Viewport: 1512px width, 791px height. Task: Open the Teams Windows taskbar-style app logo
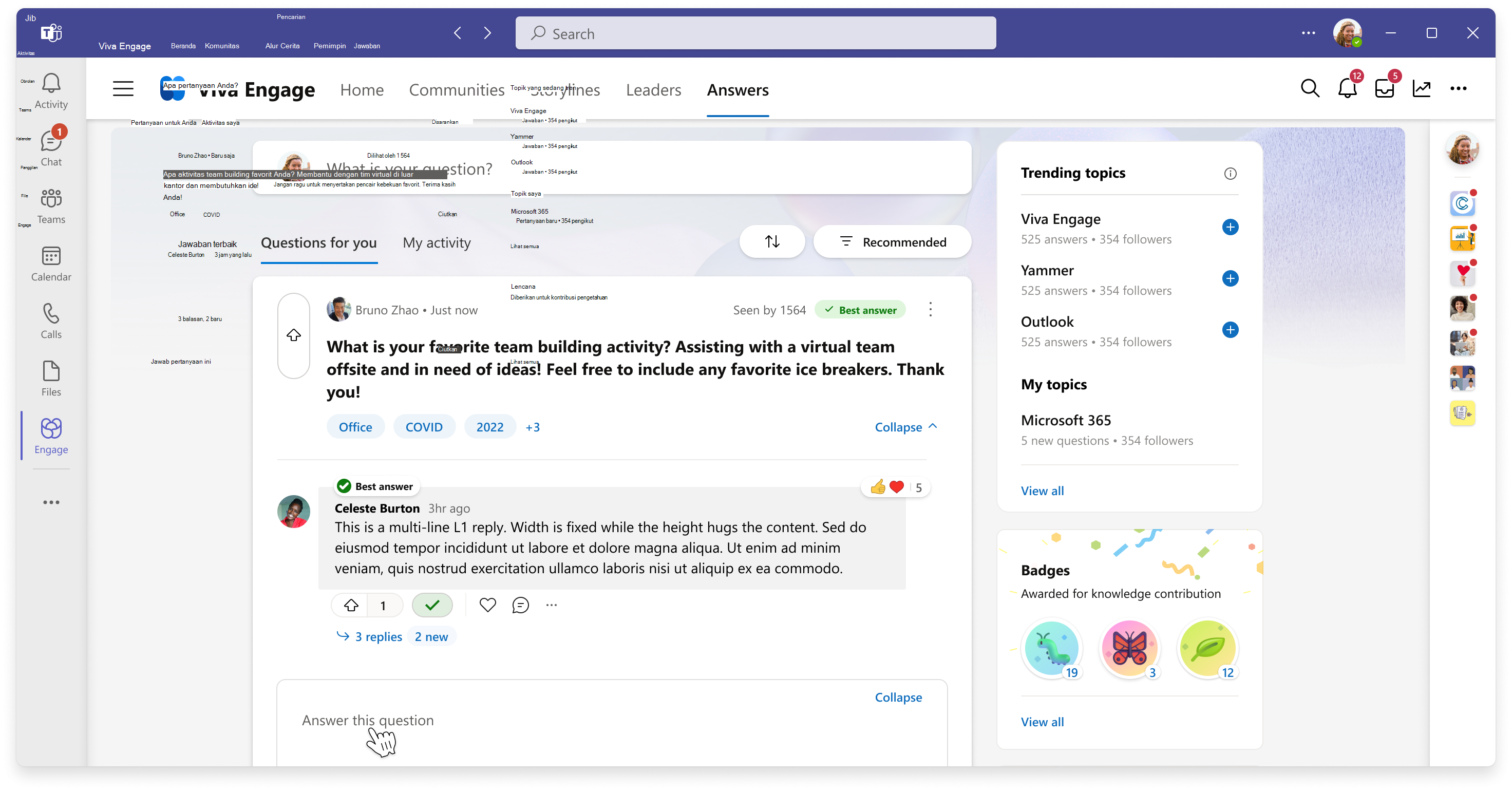click(51, 33)
